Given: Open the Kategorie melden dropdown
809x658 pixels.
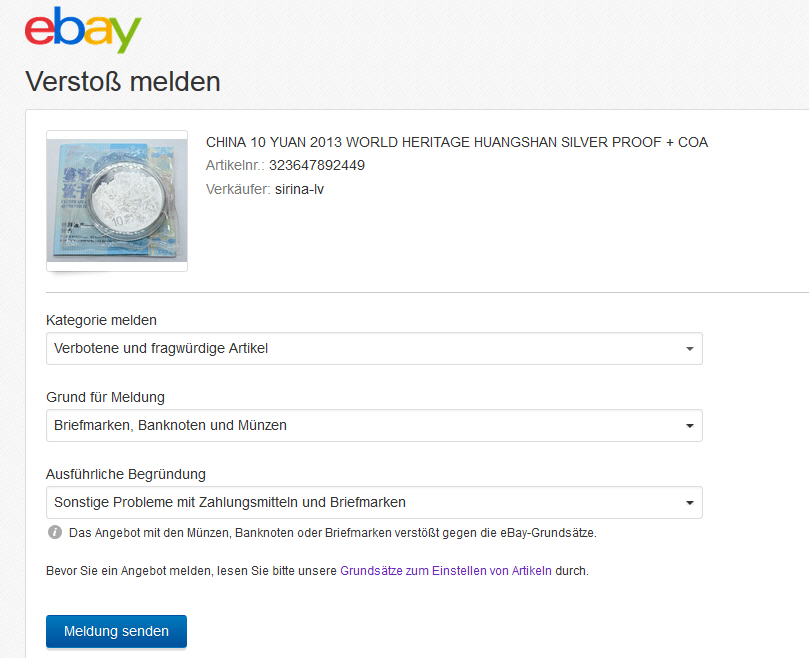Looking at the screenshot, I should click(x=374, y=349).
